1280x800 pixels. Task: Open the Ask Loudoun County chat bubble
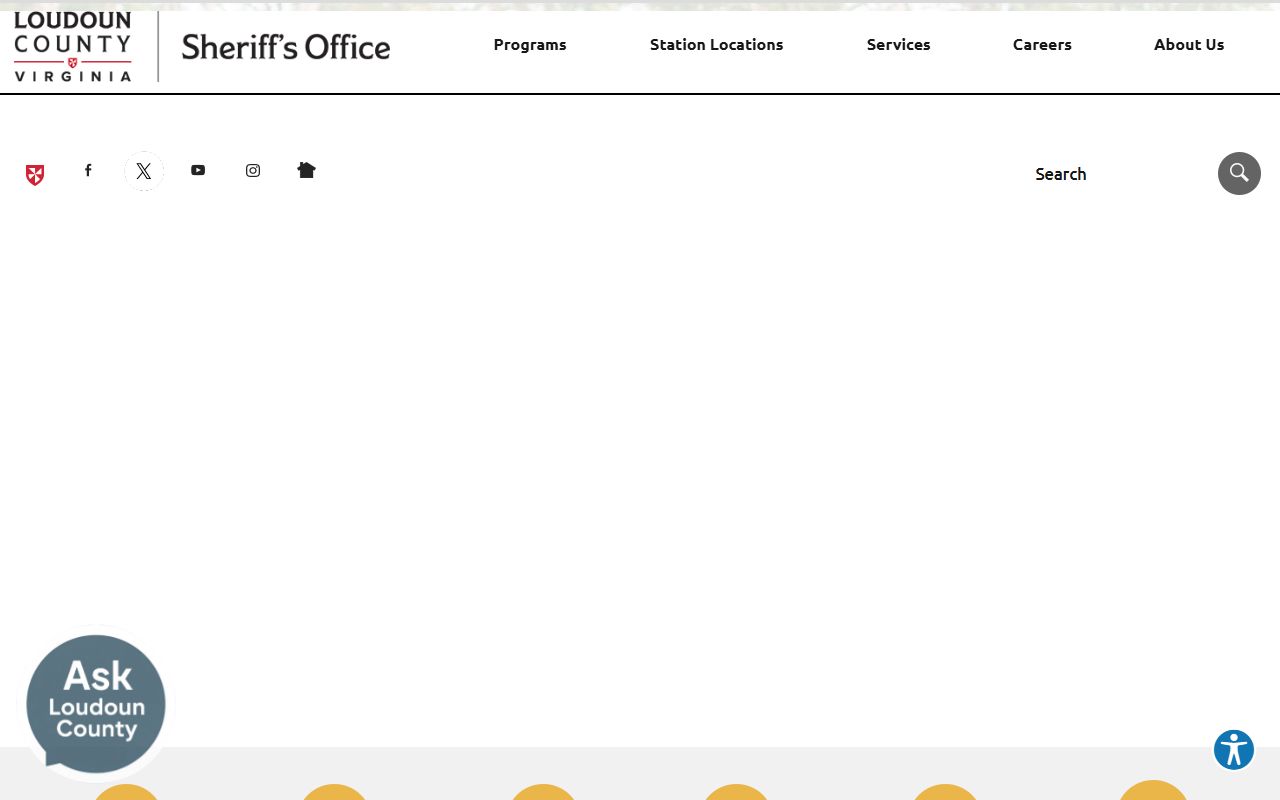96,704
